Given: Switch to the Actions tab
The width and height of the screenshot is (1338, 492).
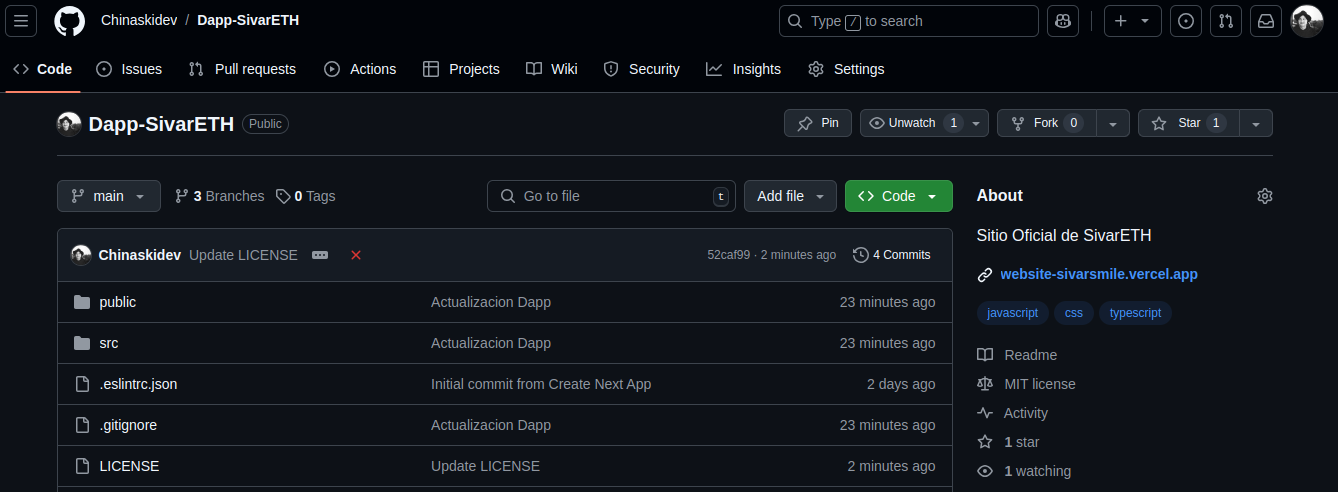Looking at the screenshot, I should 360,69.
